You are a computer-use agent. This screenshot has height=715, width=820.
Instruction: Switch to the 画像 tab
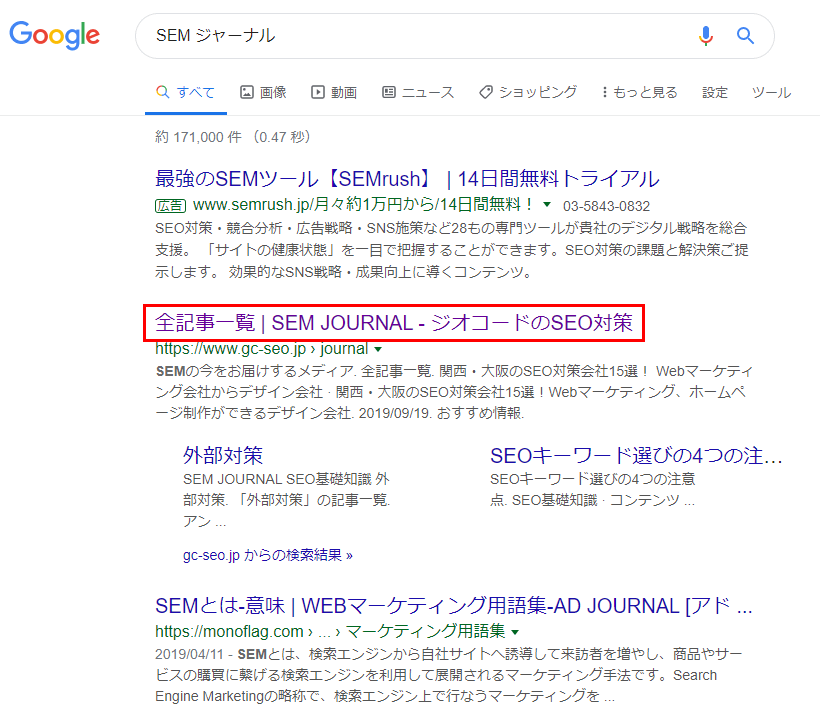[263, 93]
